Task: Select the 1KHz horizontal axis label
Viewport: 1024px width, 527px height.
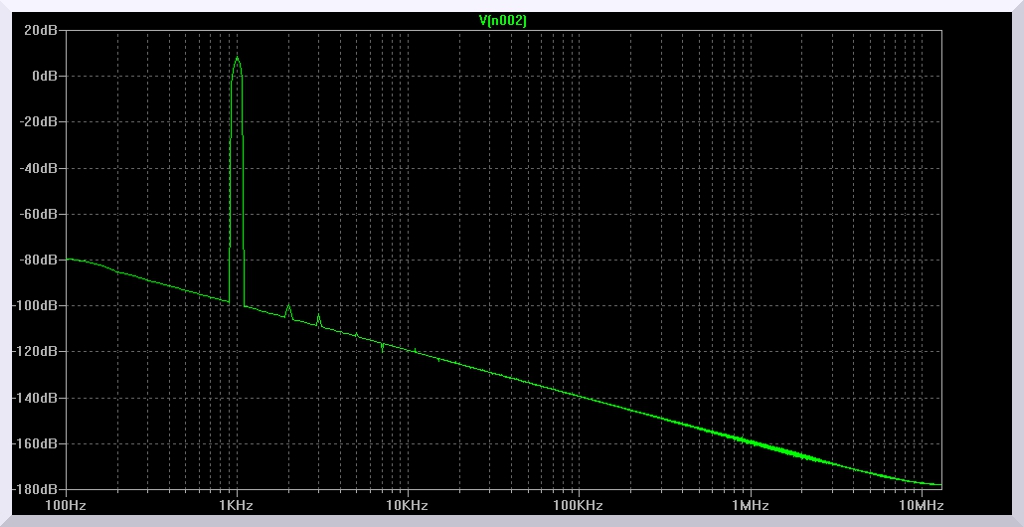Action: [237, 506]
